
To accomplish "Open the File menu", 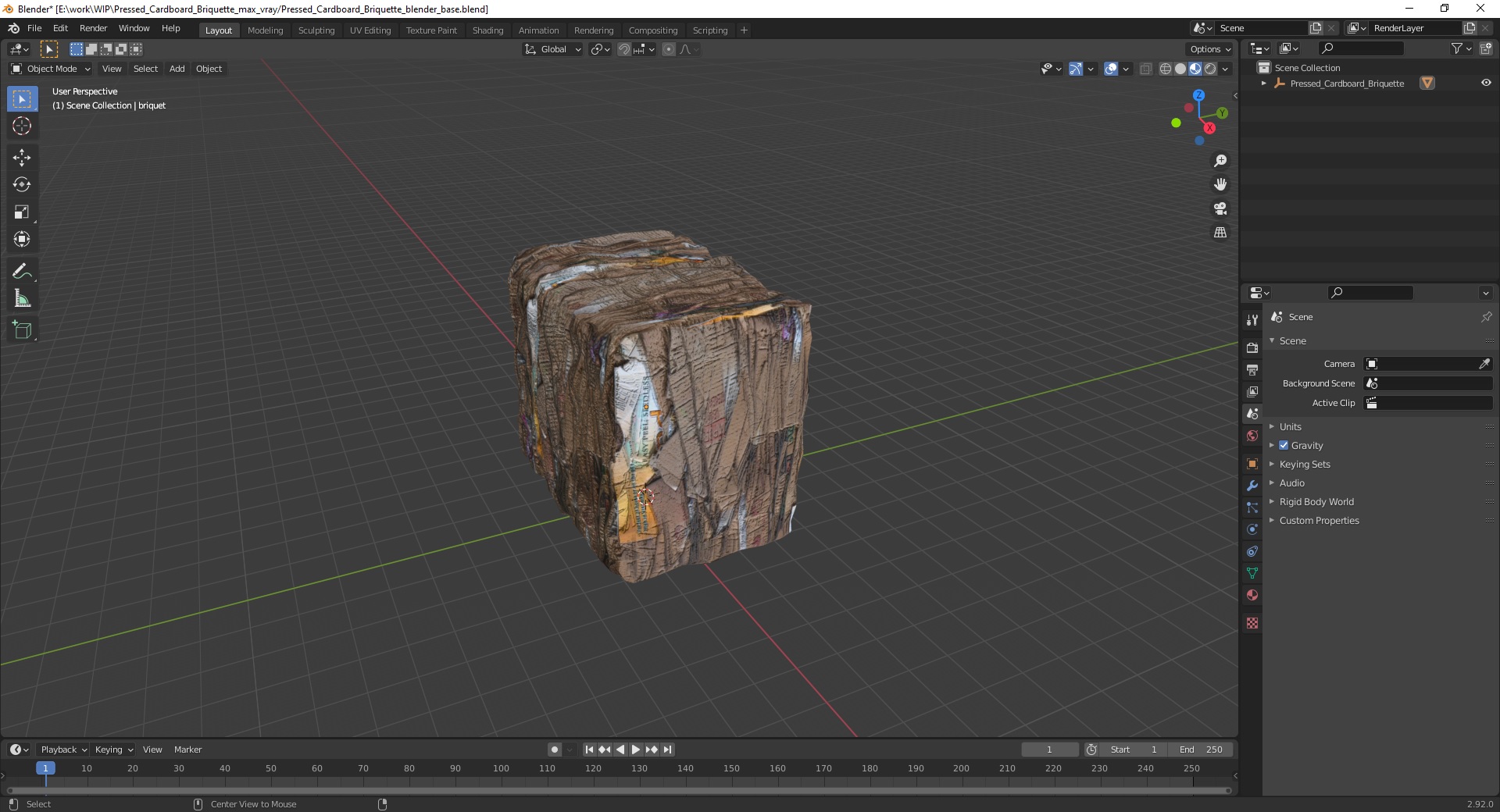I will (x=34, y=28).
